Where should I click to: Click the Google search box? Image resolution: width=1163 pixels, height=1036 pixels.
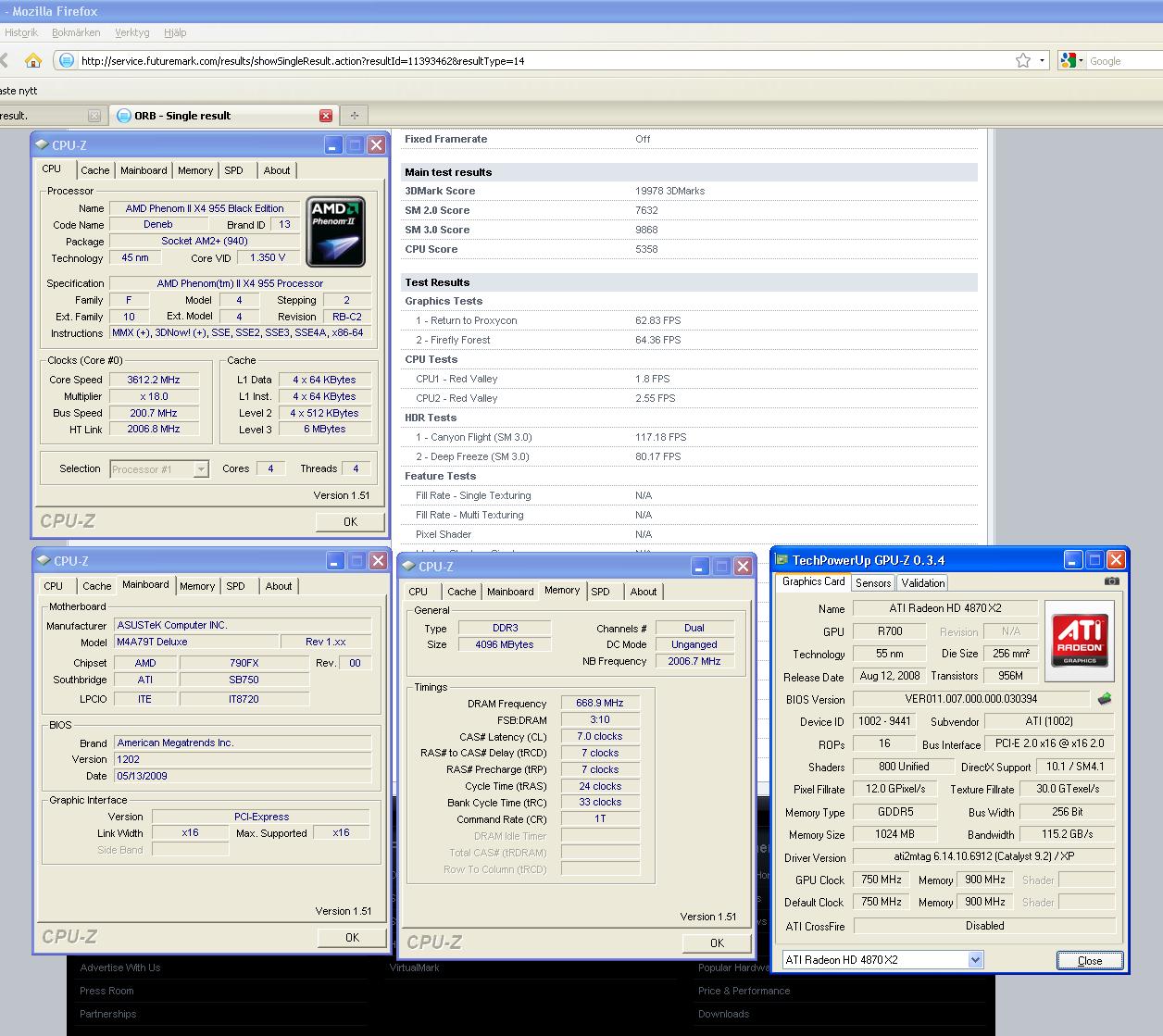[x=1125, y=61]
